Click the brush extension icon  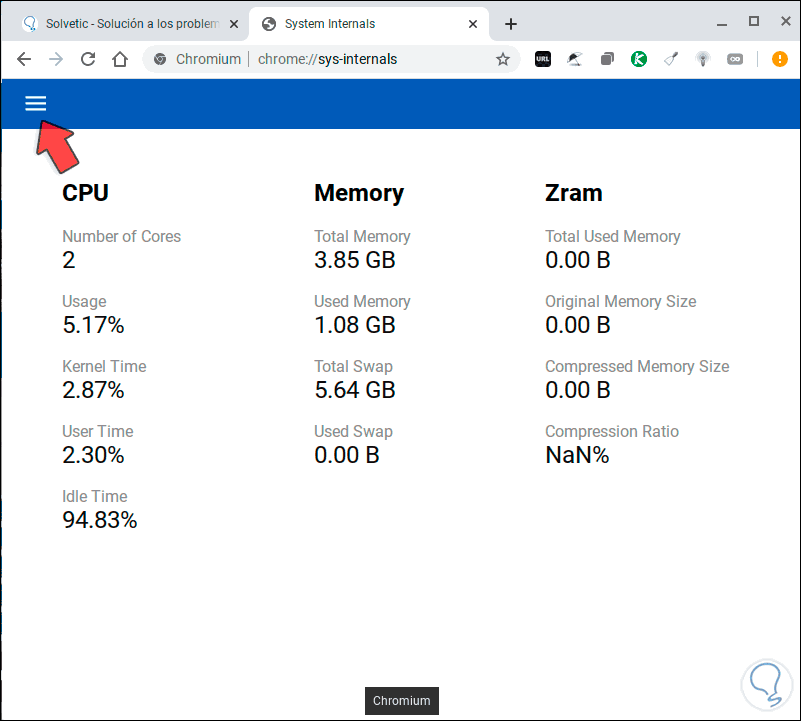pyautogui.click(x=671, y=59)
